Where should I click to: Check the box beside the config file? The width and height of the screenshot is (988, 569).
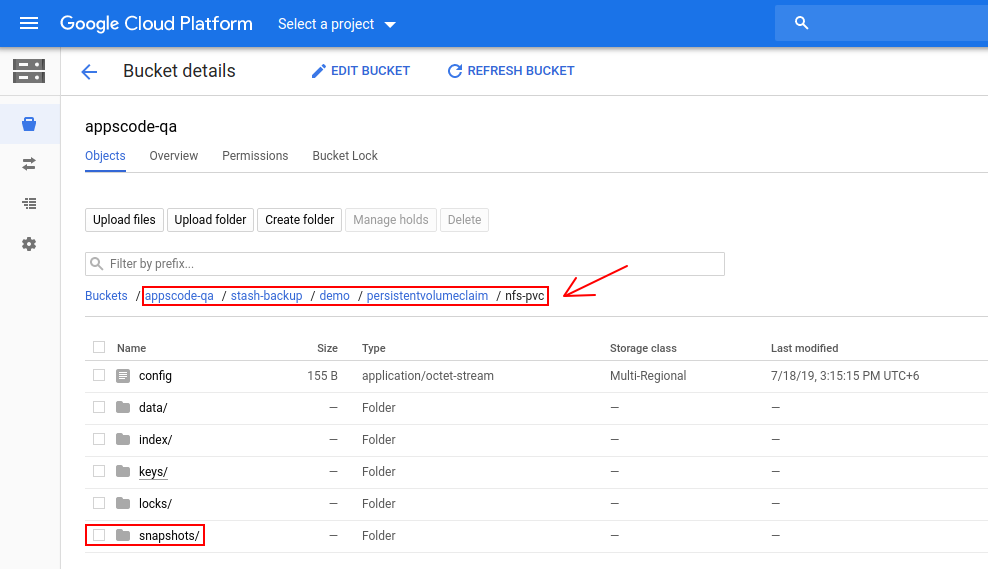[x=99, y=375]
